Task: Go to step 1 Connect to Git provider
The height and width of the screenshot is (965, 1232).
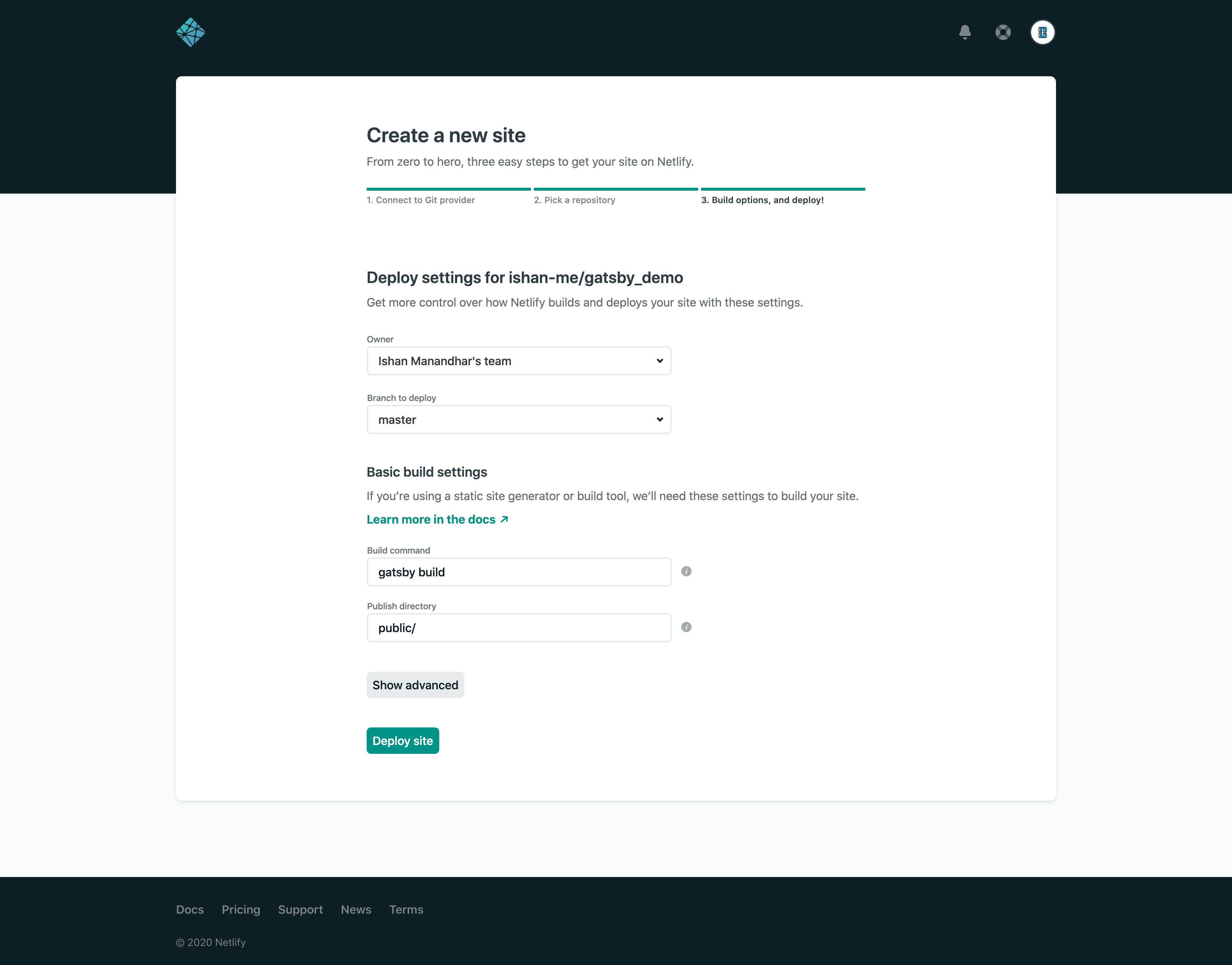Action: [421, 200]
